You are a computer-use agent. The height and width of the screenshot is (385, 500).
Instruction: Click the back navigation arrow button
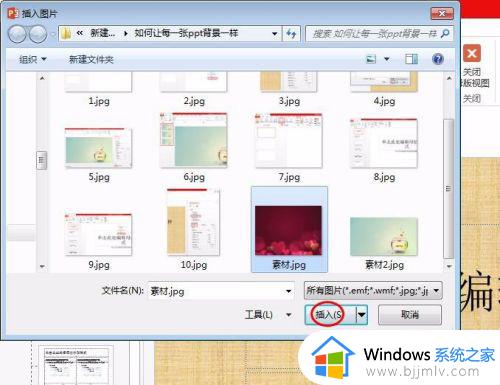(17, 34)
